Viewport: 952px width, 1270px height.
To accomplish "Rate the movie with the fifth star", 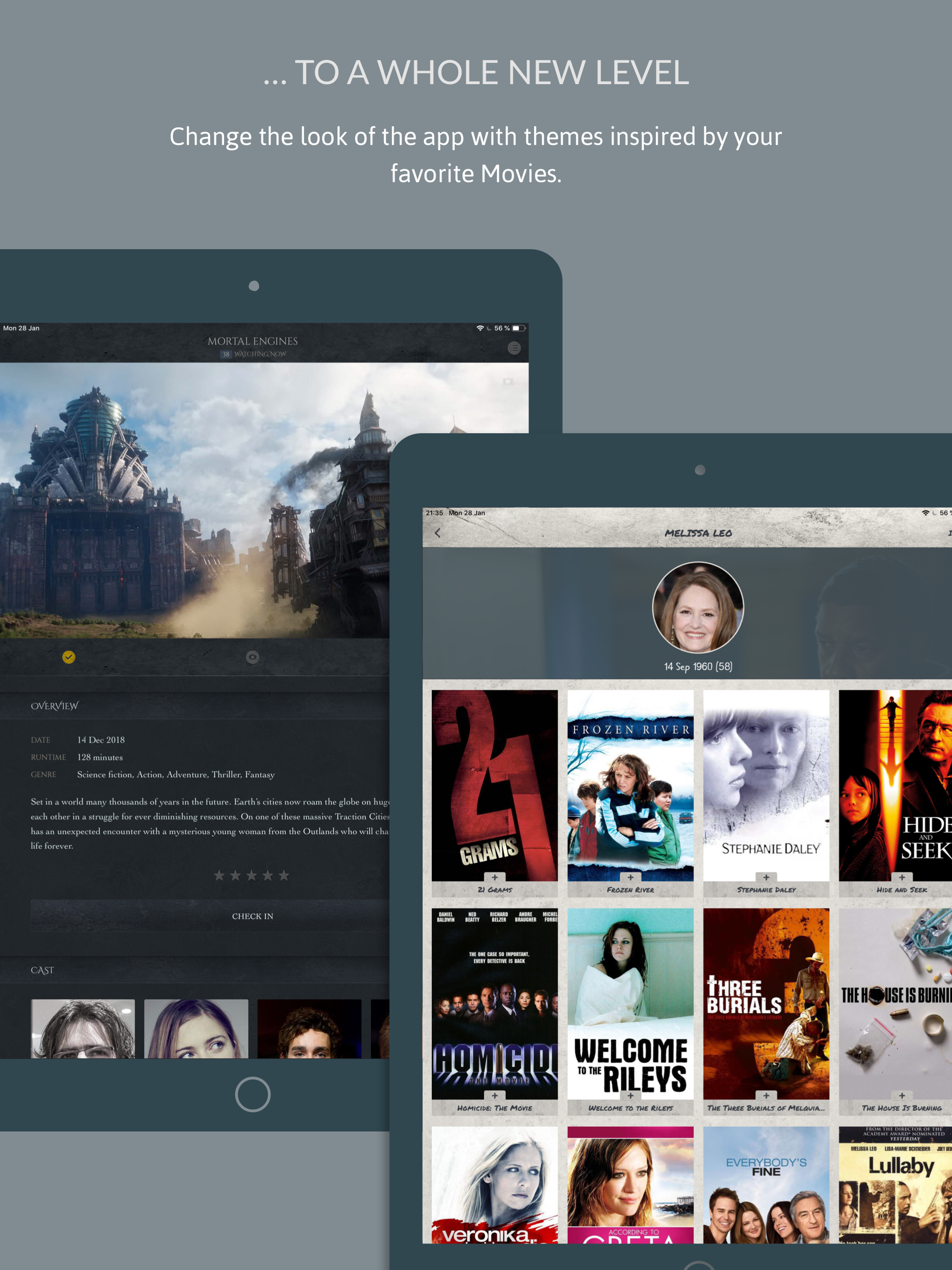I will click(284, 875).
